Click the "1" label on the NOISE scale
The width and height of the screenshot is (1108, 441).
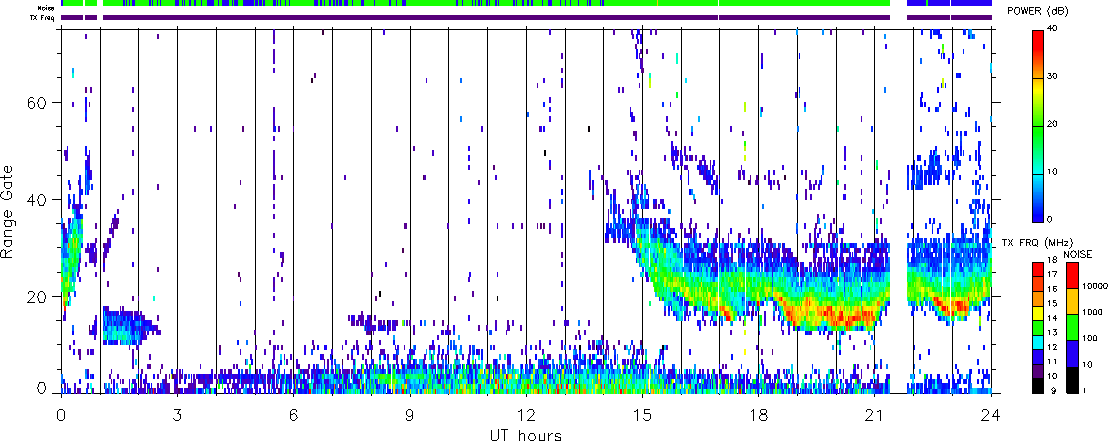coord(1084,391)
